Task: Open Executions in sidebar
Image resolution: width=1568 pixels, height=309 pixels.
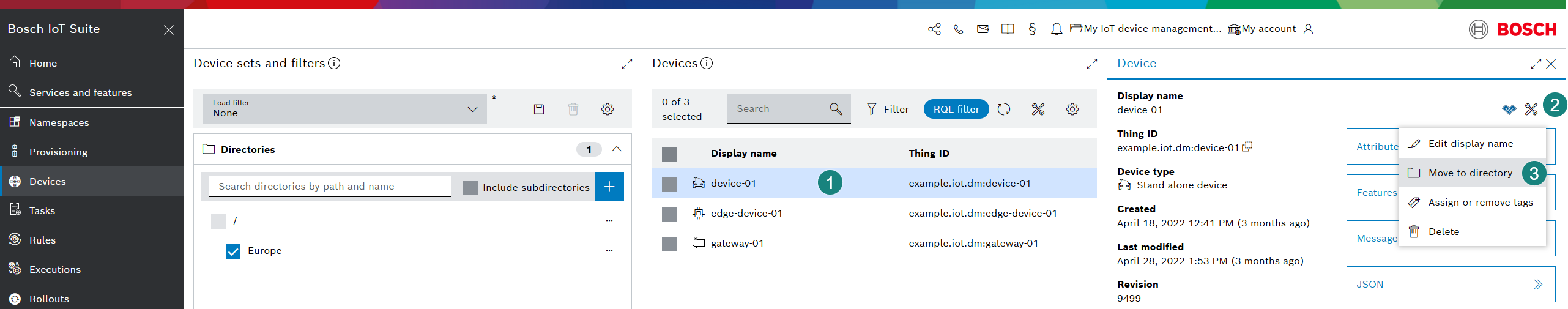Action: (92, 269)
